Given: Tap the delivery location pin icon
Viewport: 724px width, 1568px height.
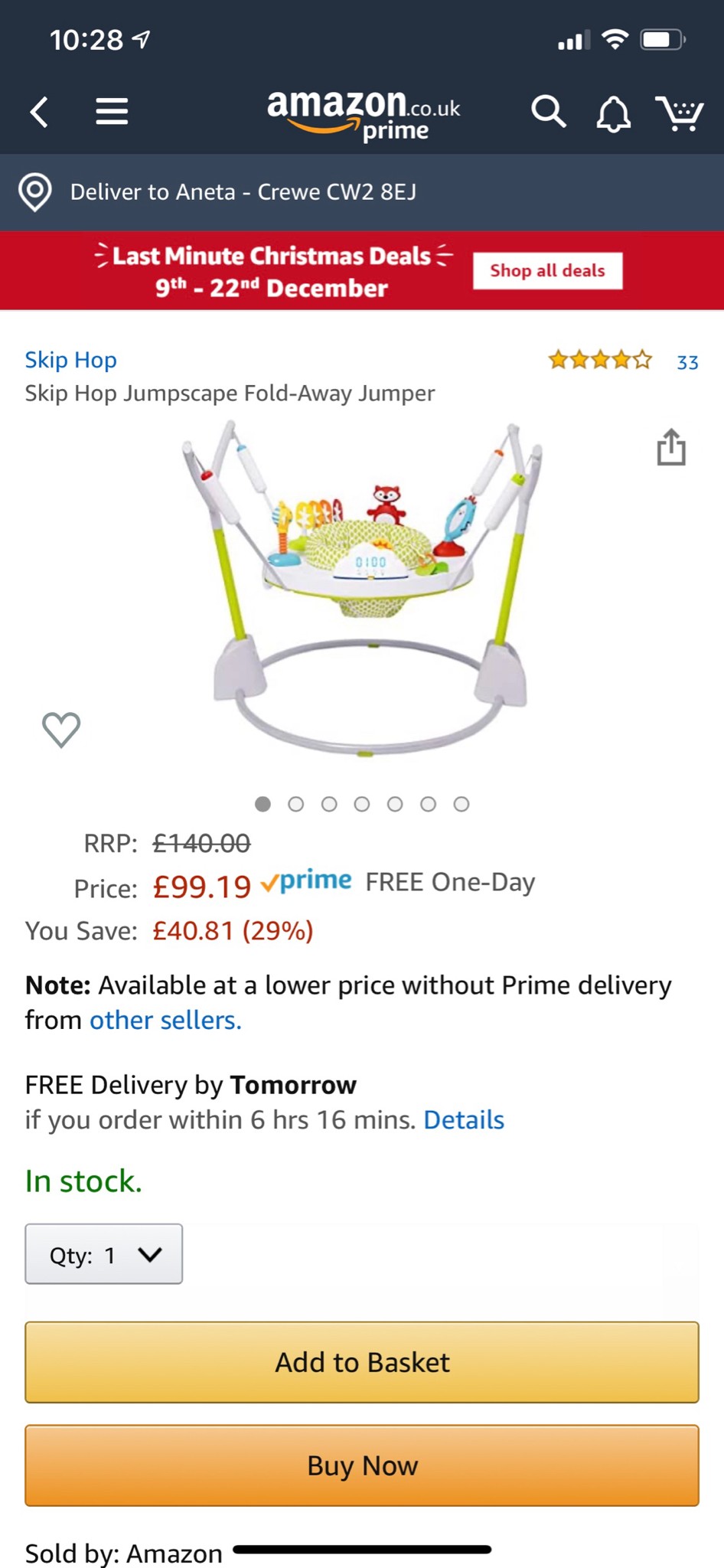Looking at the screenshot, I should tap(35, 191).
